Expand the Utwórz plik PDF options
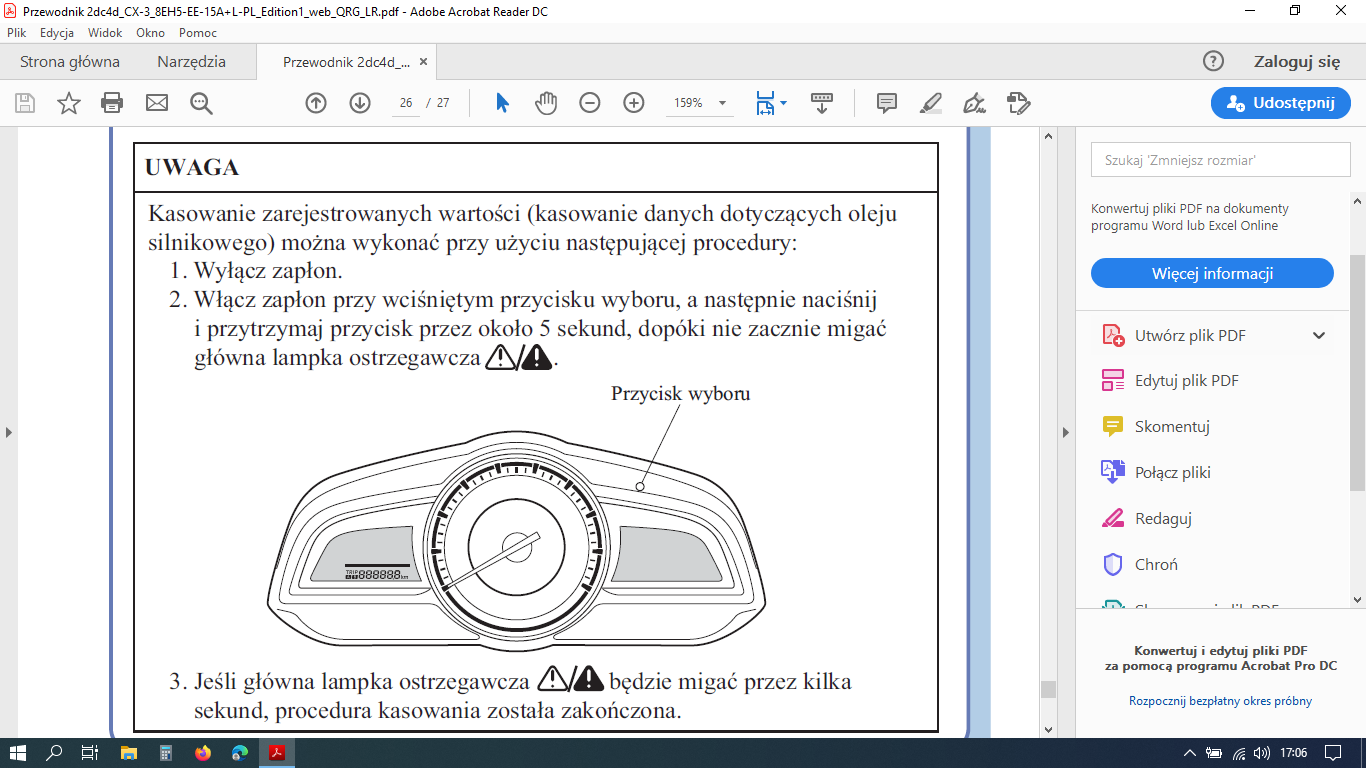 (x=1318, y=336)
